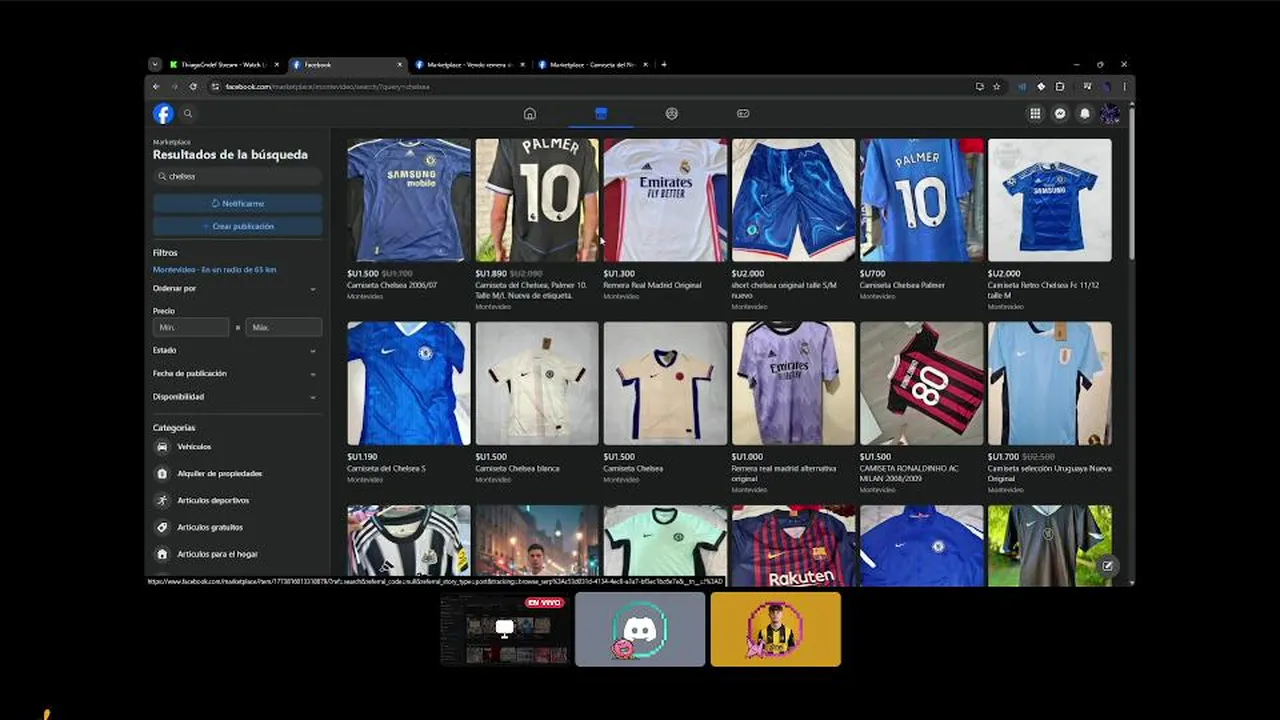
Task: Open Remera Real Madrid Original listing
Action: click(665, 200)
